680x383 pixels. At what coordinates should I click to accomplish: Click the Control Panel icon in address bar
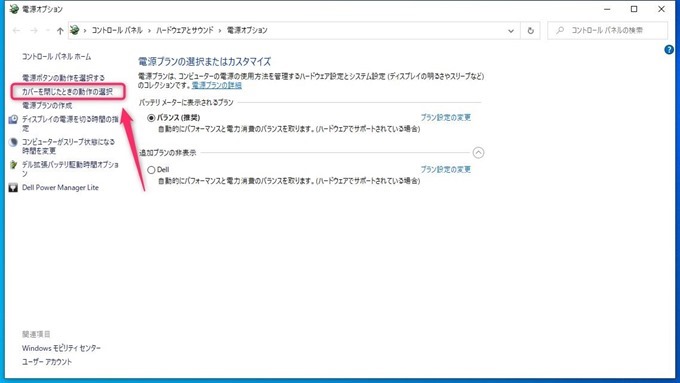point(75,30)
